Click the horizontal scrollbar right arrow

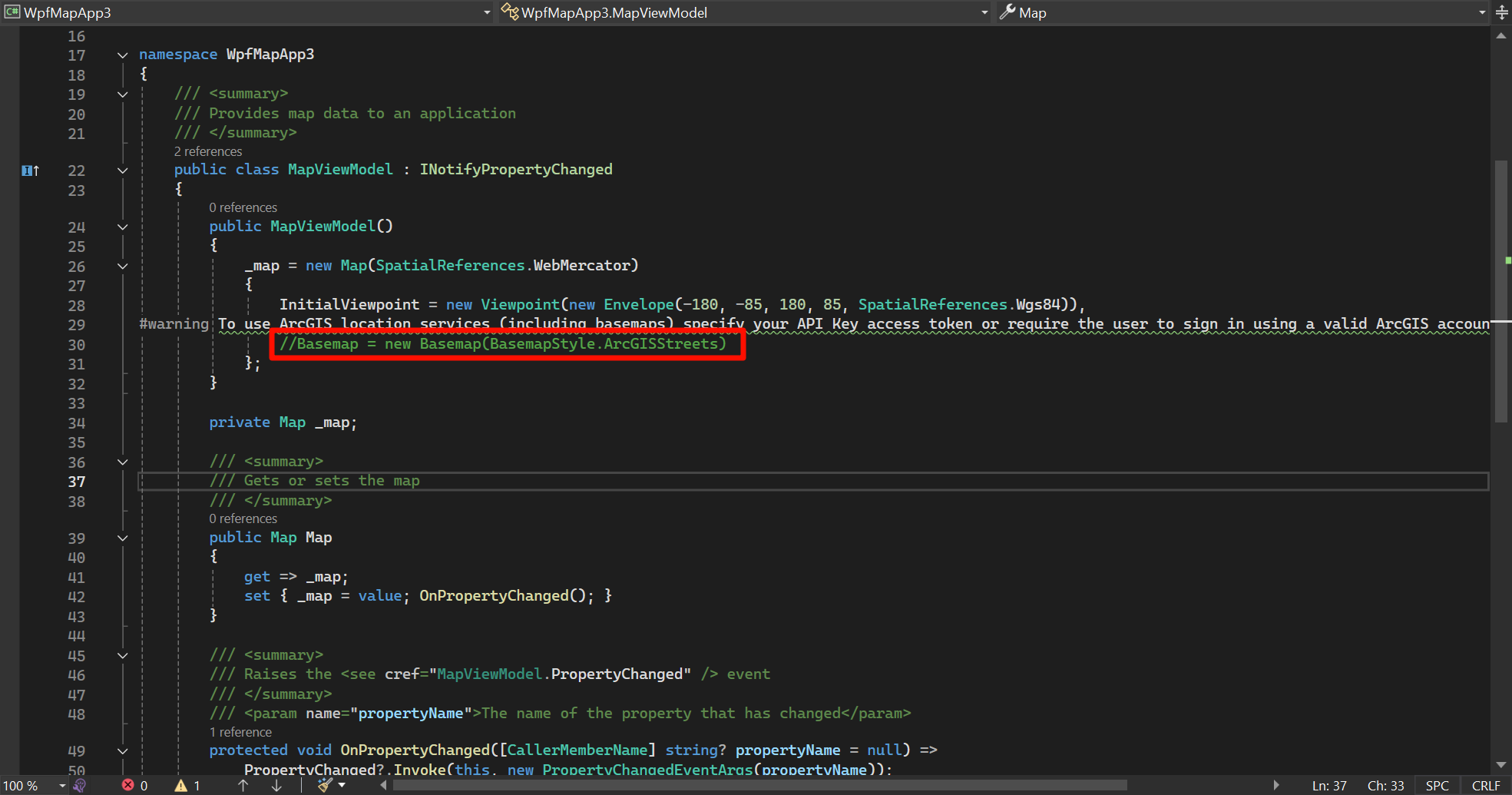1276,785
